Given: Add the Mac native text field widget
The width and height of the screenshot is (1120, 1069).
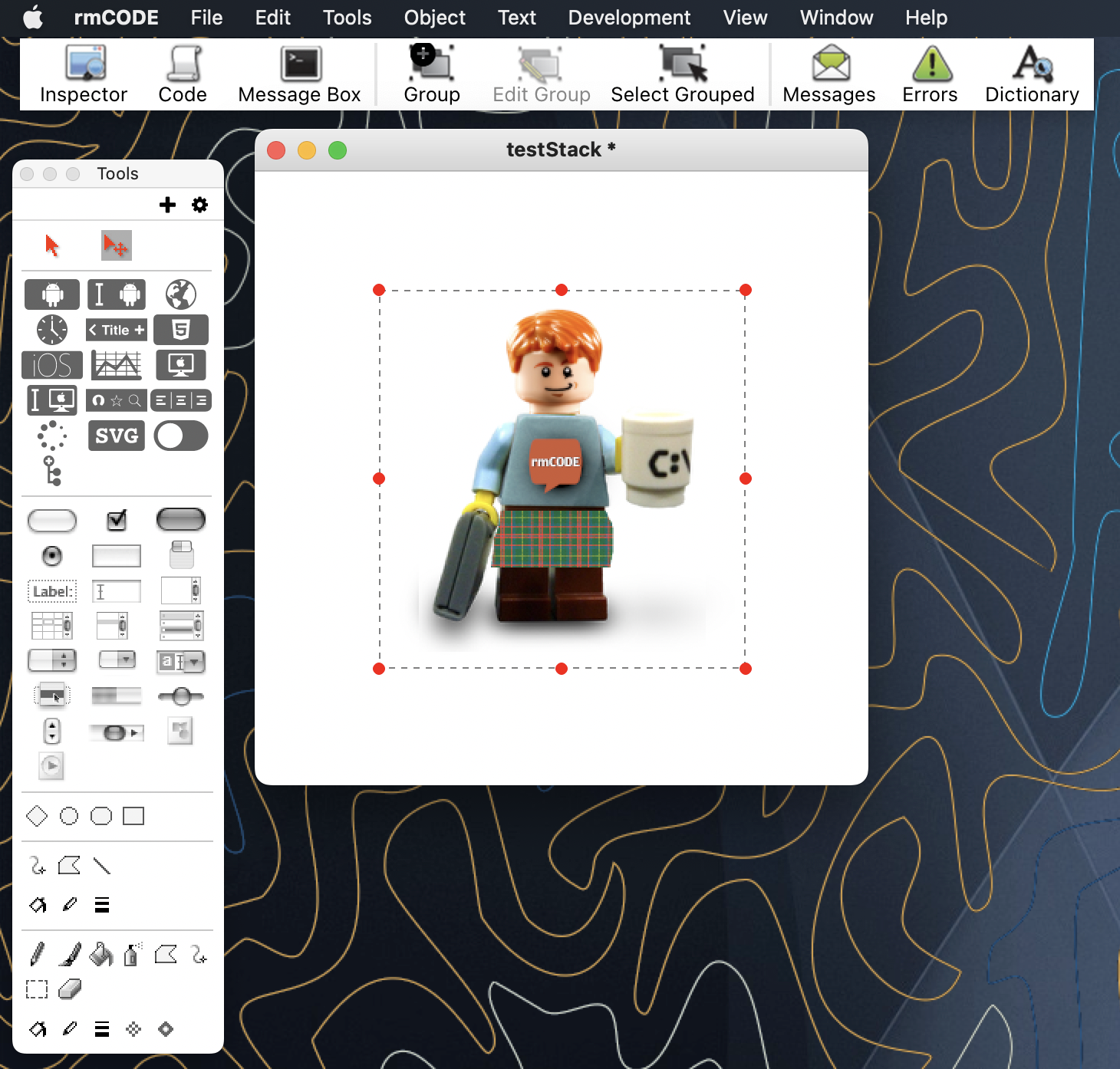Looking at the screenshot, I should (52, 400).
